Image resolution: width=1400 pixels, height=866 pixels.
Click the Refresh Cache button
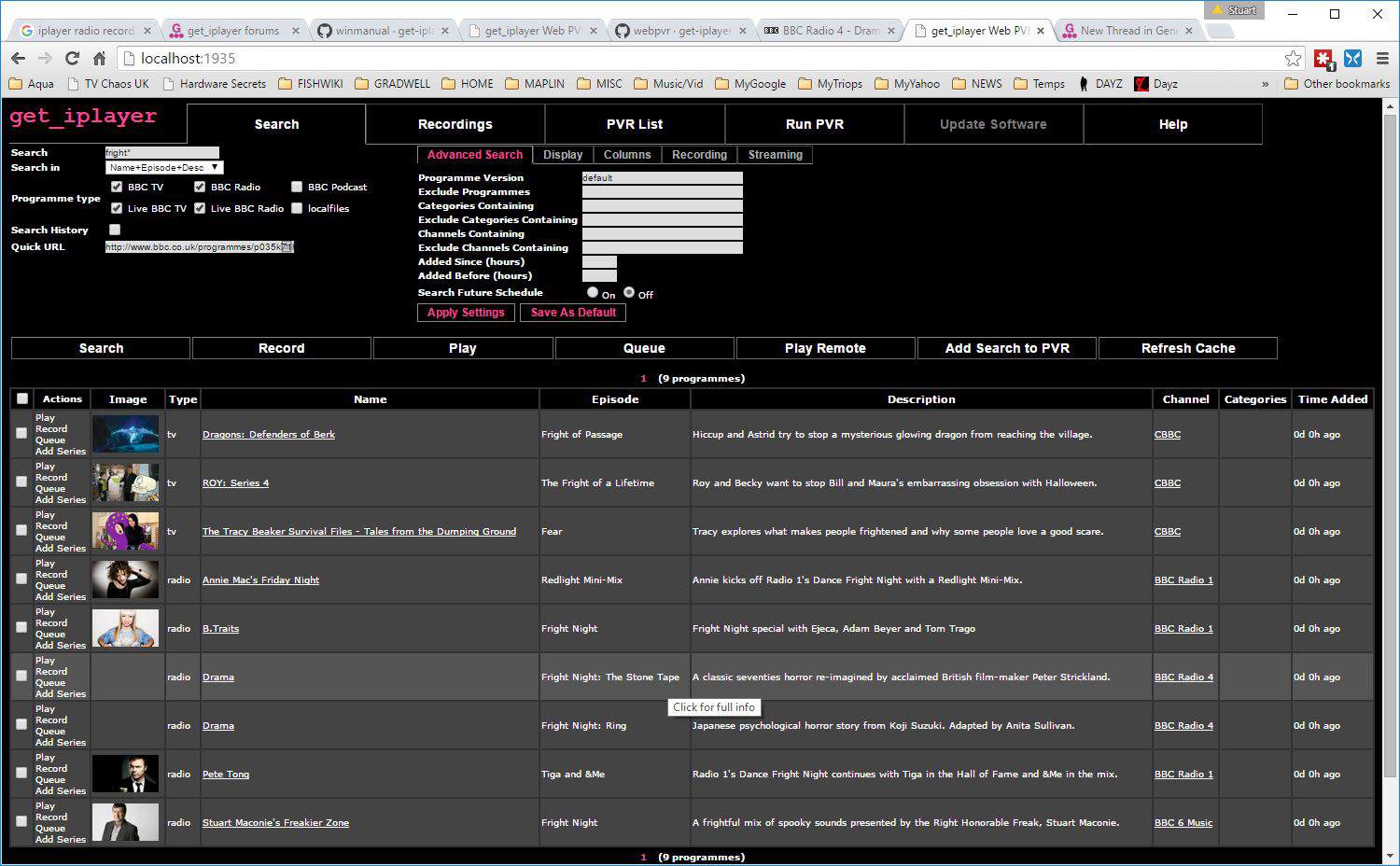pos(1187,348)
